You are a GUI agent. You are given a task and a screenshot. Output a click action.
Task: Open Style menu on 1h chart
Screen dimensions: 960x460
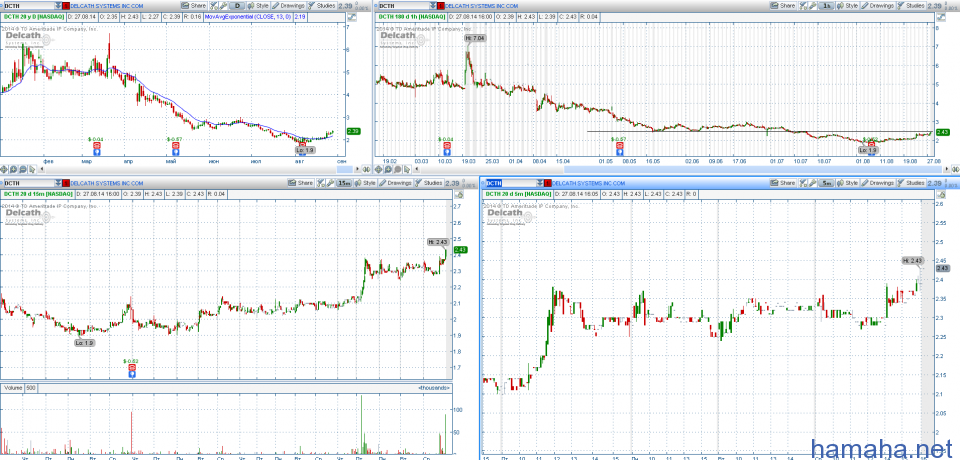tap(847, 6)
